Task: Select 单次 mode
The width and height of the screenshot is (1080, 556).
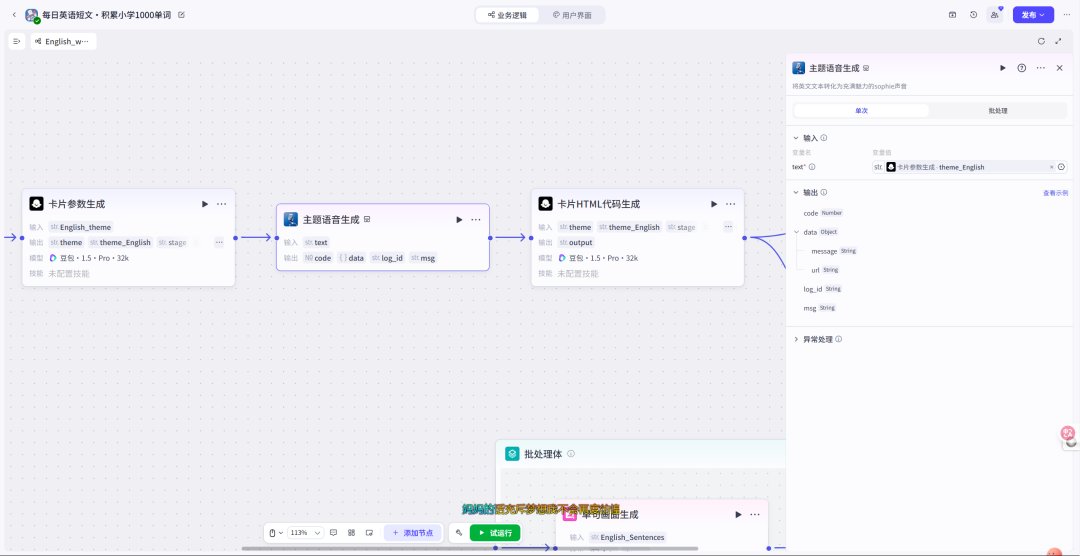Action: (x=861, y=111)
